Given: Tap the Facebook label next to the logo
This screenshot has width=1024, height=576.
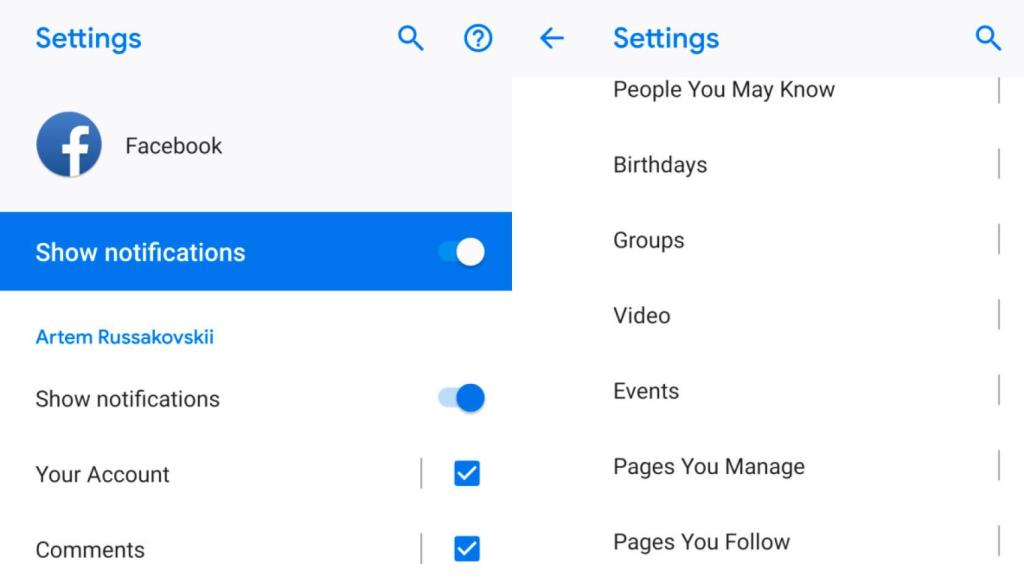Looking at the screenshot, I should tap(173, 145).
